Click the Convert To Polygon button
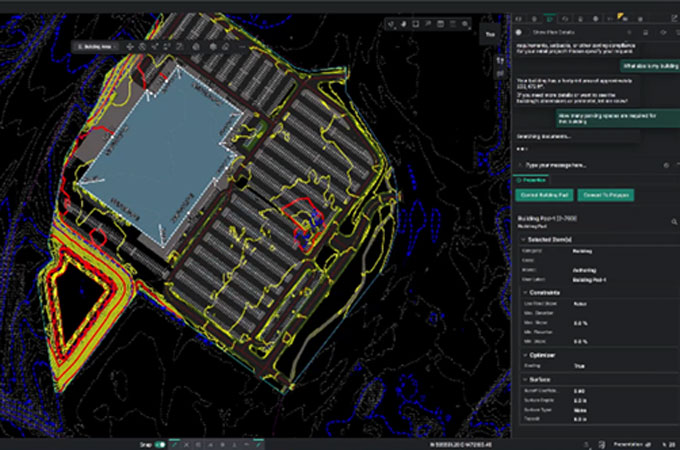Screen dimensions: 680x450 pyautogui.click(x=604, y=195)
